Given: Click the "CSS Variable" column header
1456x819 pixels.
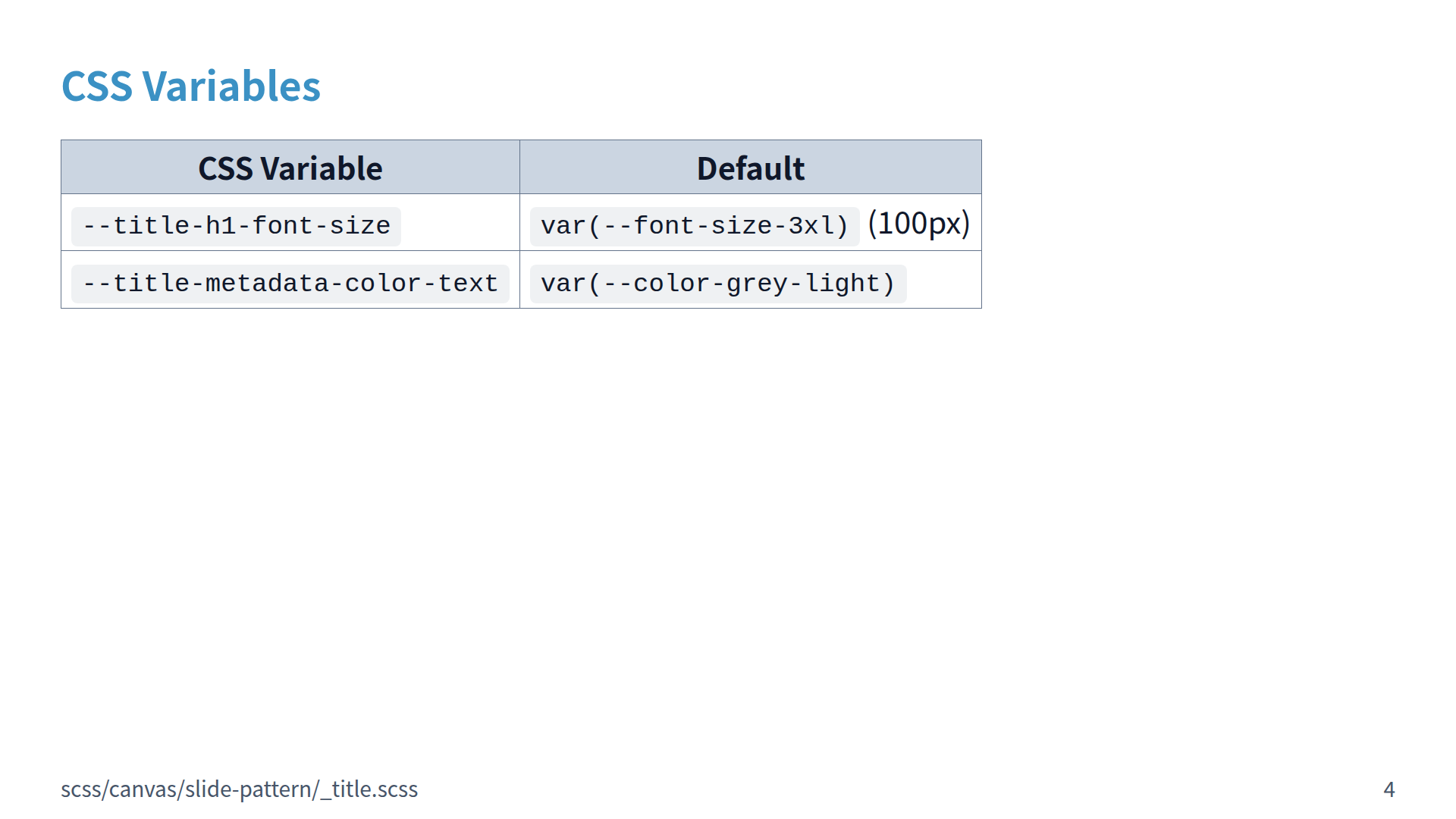Looking at the screenshot, I should click(290, 168).
